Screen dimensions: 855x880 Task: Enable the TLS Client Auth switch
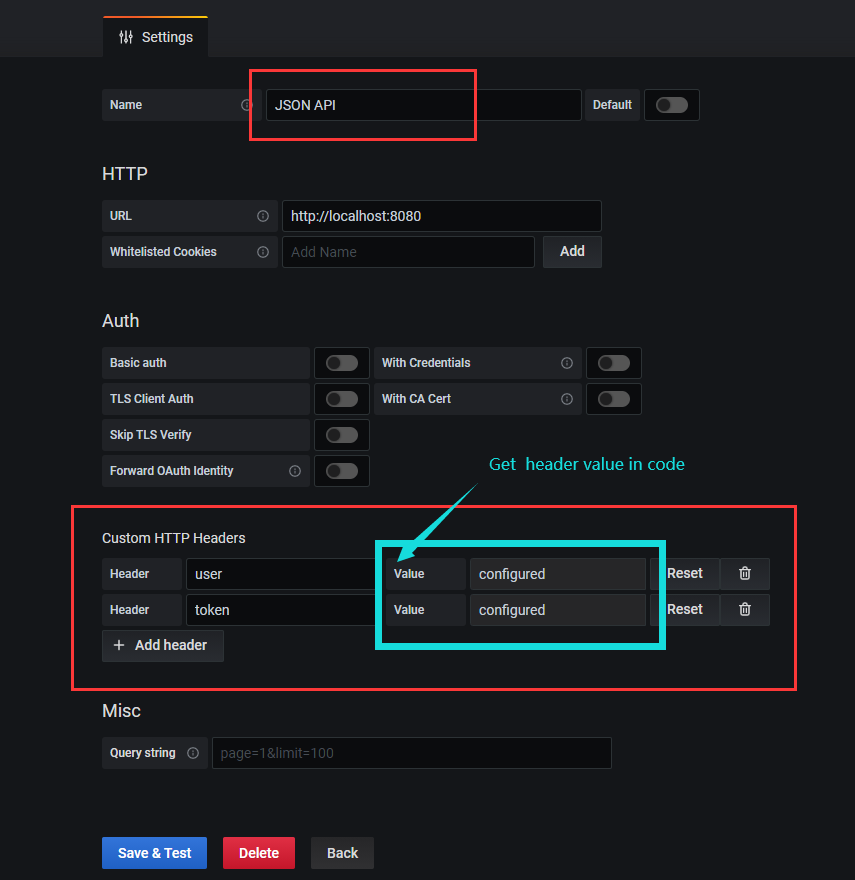[x=342, y=399]
